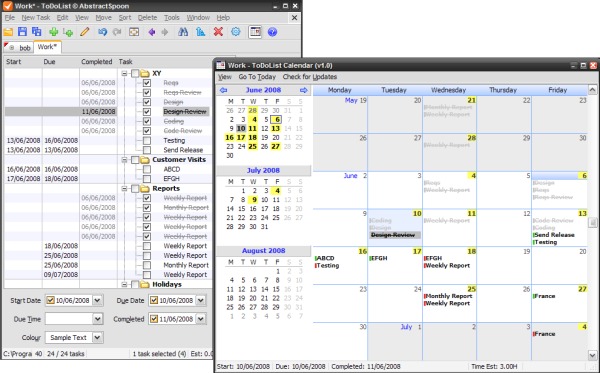Viewport: 600px width, 373px height.
Task: Open the File menu in ToDoList
Action: pyautogui.click(x=10, y=18)
